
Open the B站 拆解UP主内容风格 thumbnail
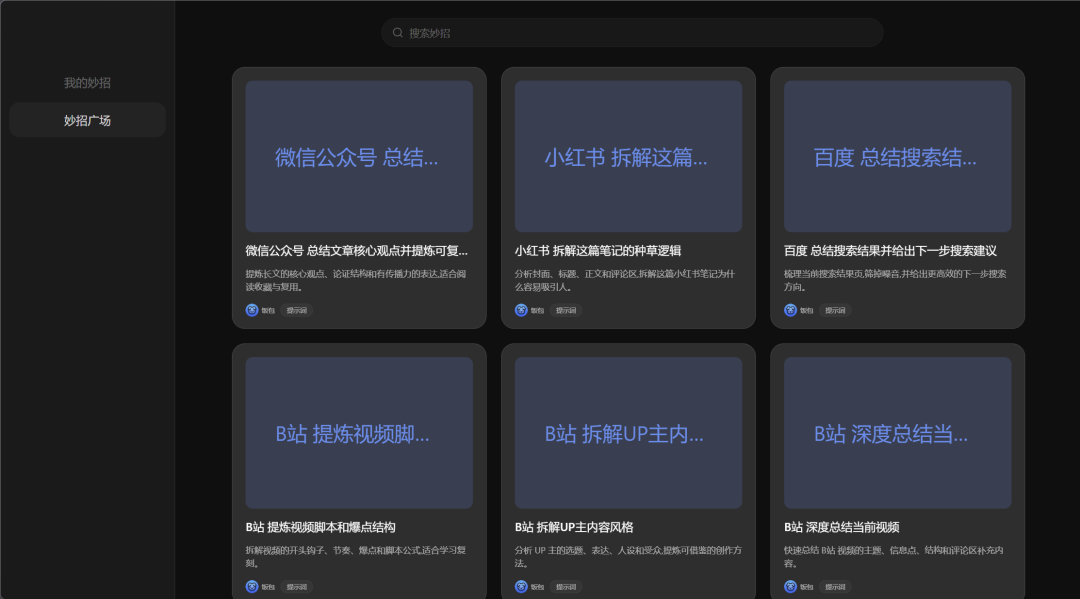pyautogui.click(x=628, y=432)
